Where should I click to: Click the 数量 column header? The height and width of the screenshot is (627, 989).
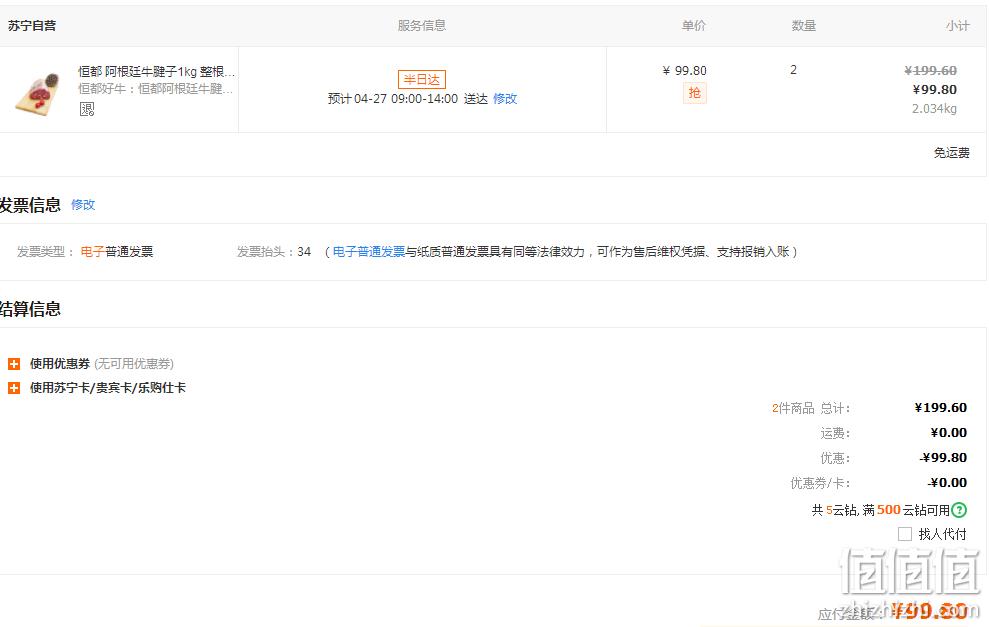[804, 26]
